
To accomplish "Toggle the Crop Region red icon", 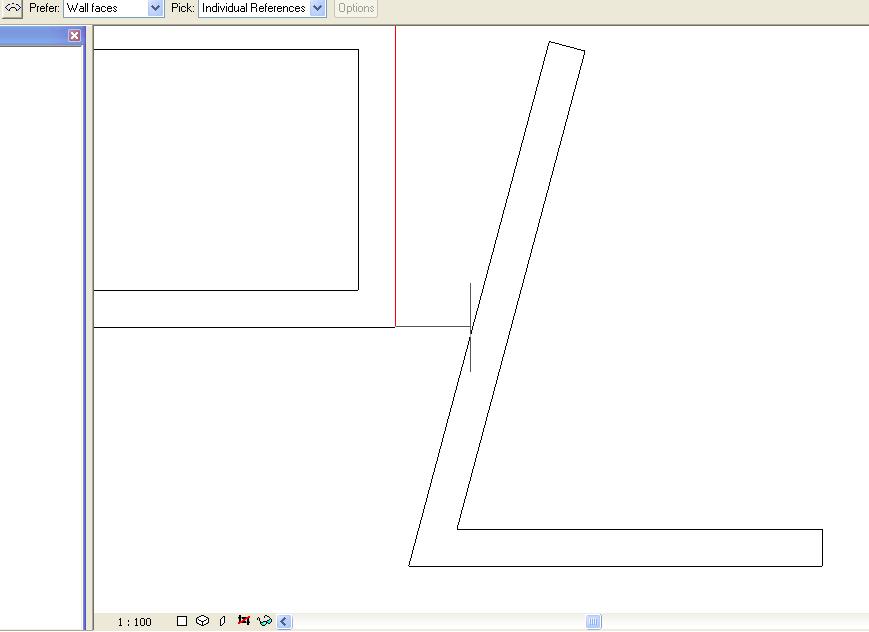I will [243, 620].
